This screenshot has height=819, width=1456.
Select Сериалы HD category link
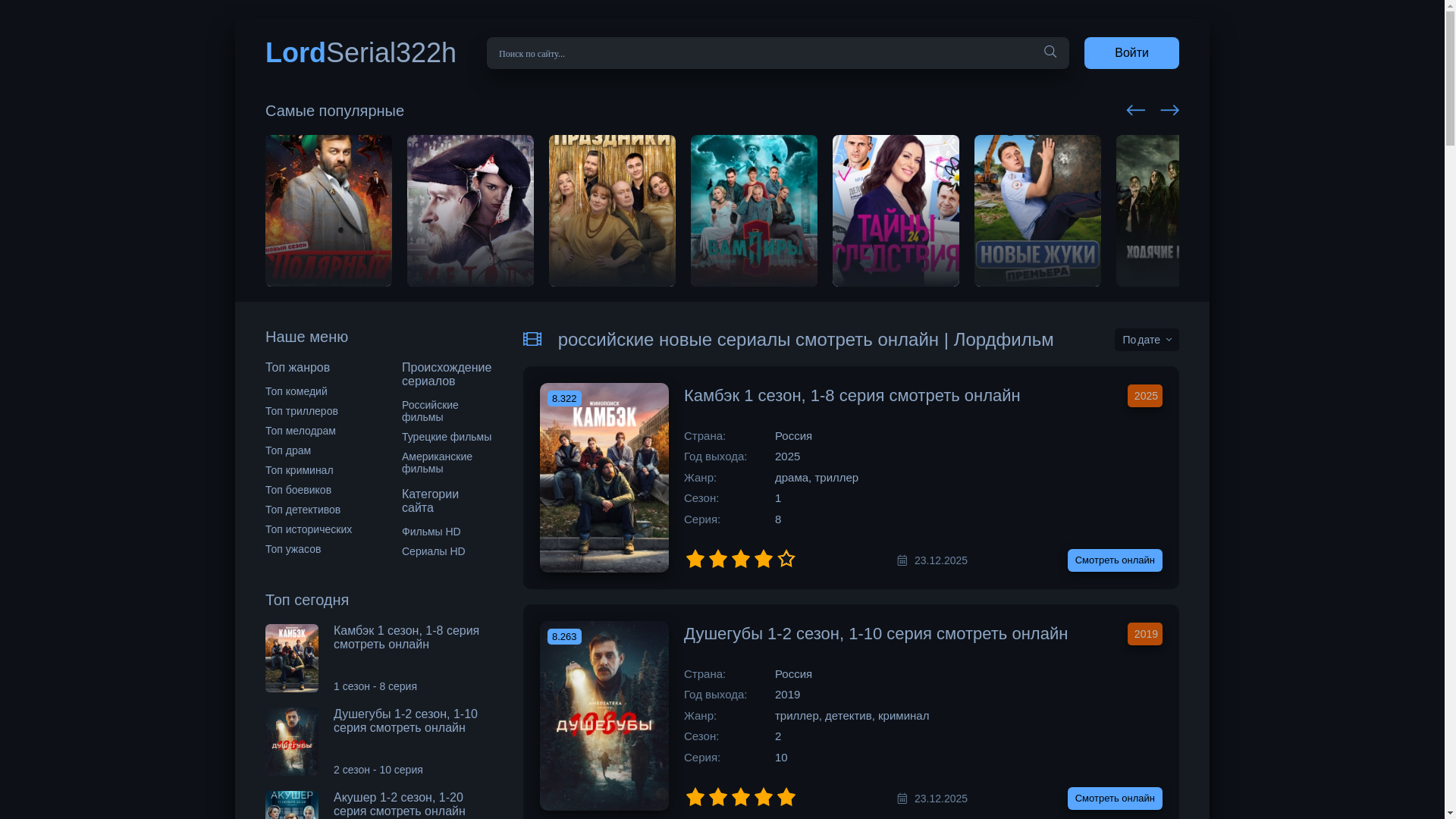click(434, 551)
